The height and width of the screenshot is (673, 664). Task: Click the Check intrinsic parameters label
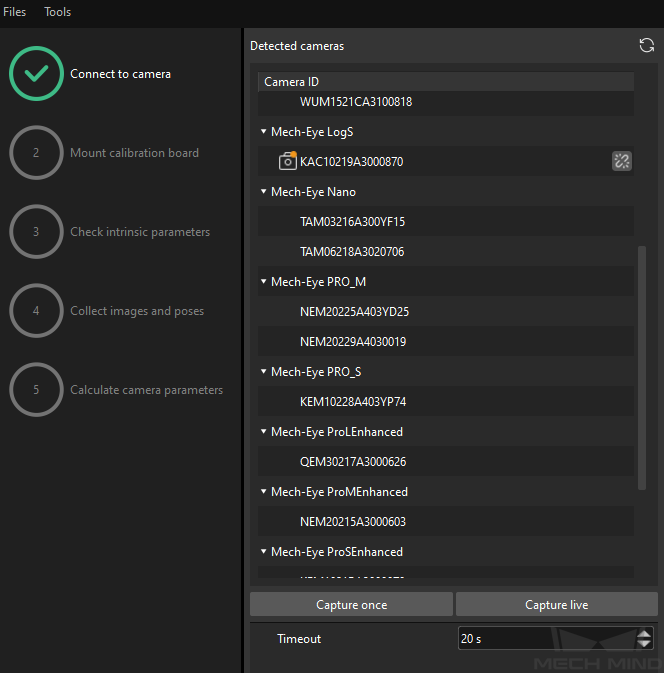click(x=140, y=232)
